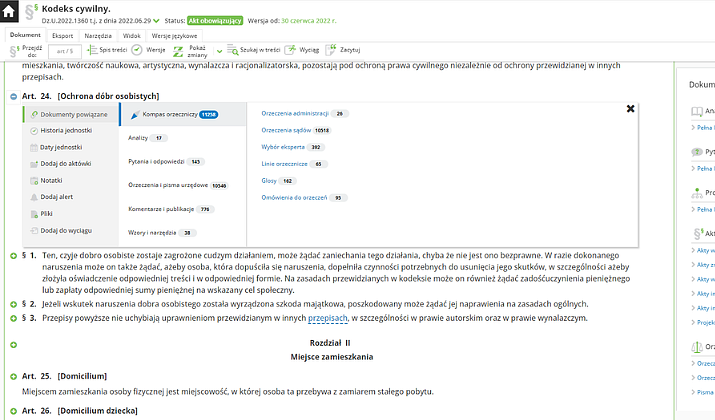Cite the passage with Zacytuj
Viewport: 715px width, 420px height.
pyautogui.click(x=343, y=50)
